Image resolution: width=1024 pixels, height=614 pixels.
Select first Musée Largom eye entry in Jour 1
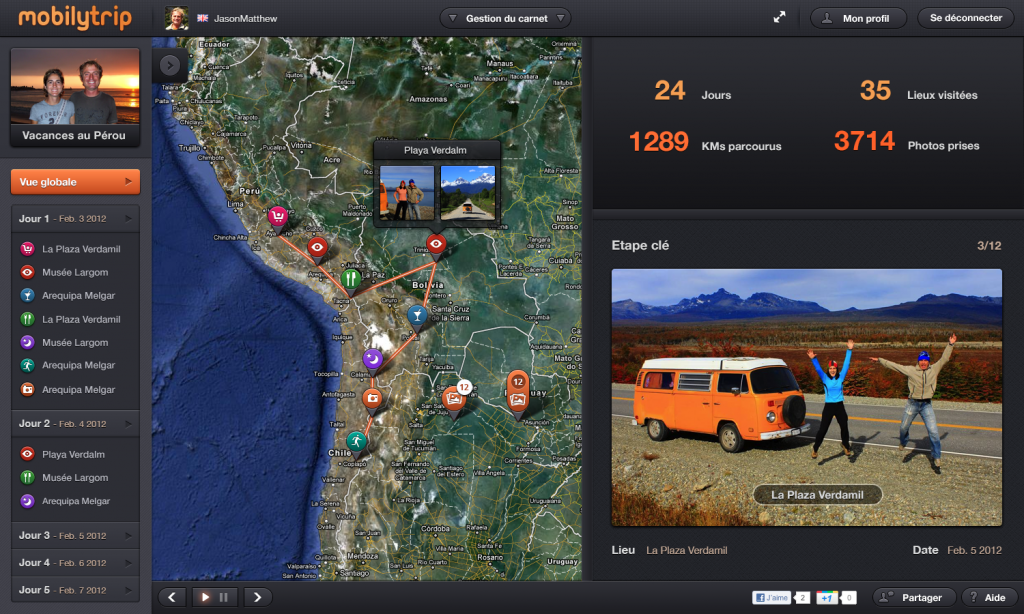64,272
